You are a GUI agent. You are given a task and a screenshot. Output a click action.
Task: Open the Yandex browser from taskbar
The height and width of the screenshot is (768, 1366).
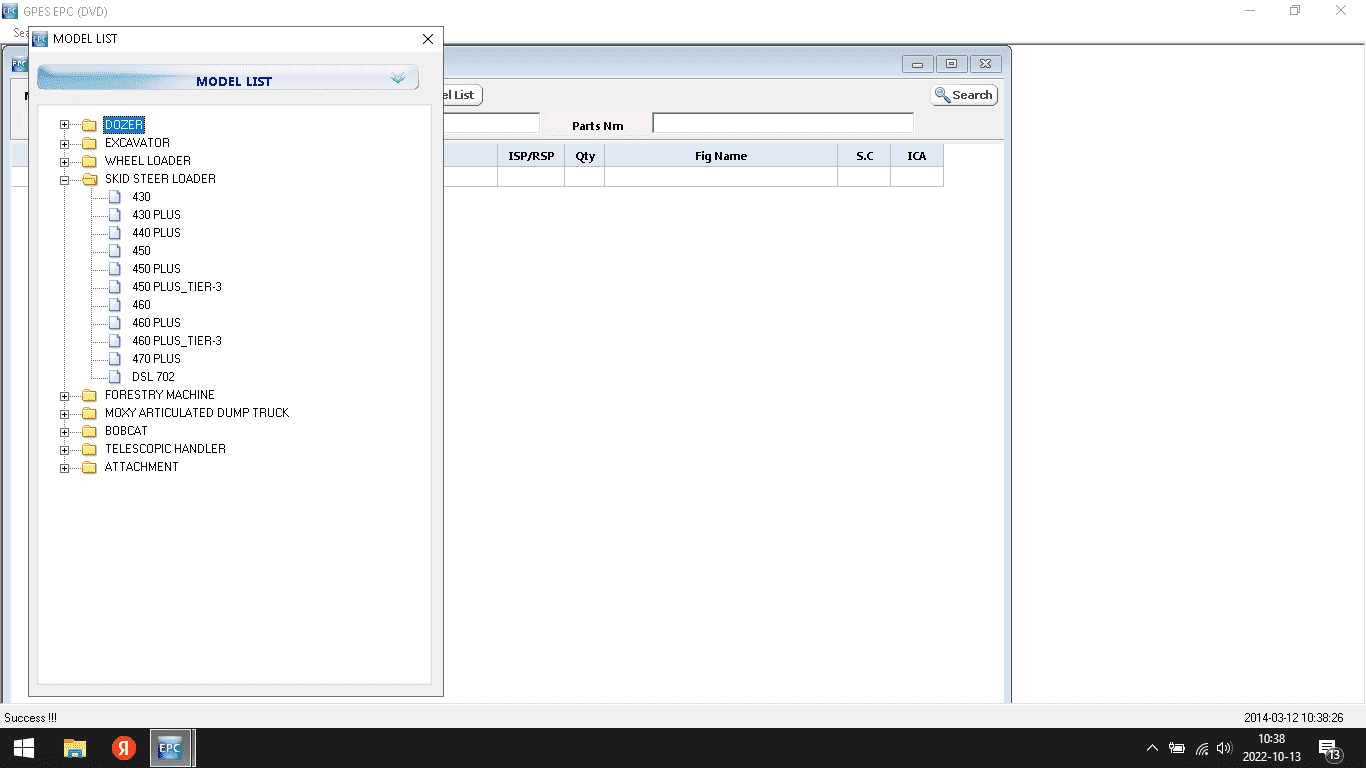pos(124,748)
